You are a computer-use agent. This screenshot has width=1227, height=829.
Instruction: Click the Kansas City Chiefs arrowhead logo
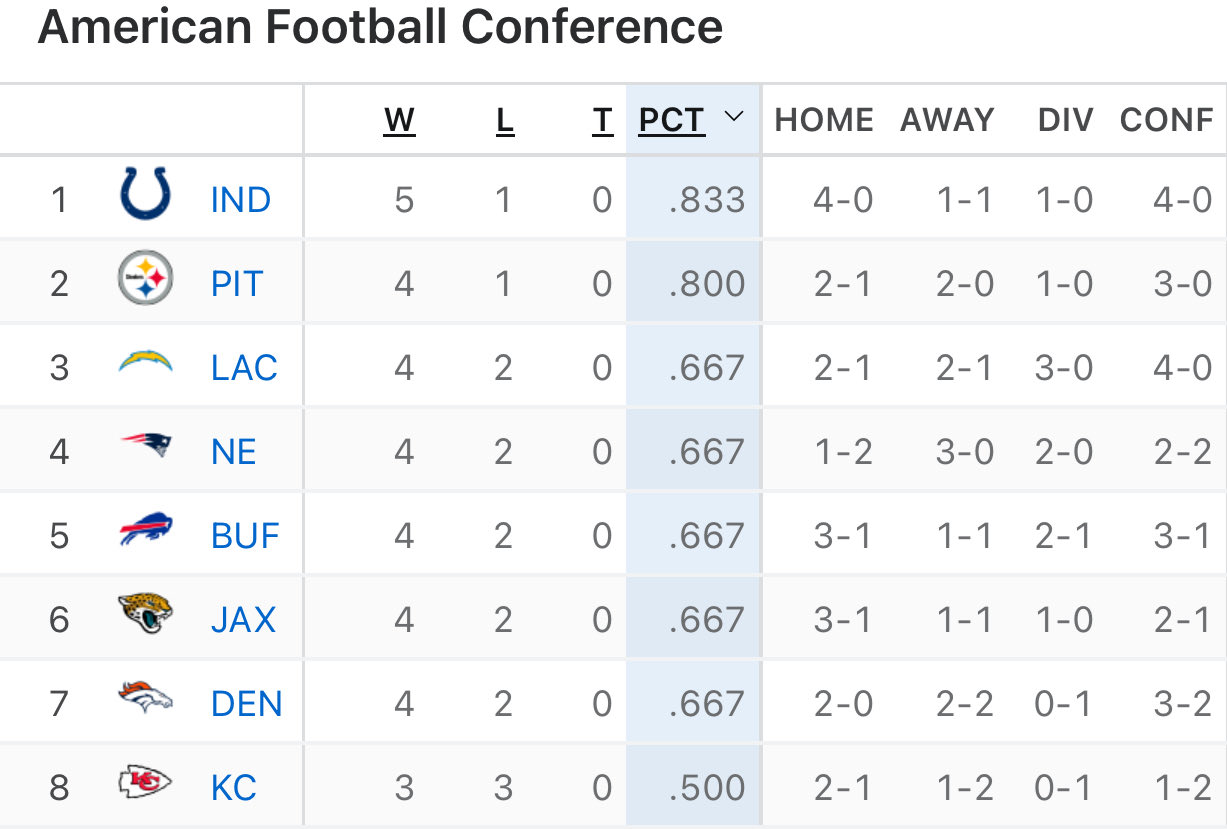(146, 782)
